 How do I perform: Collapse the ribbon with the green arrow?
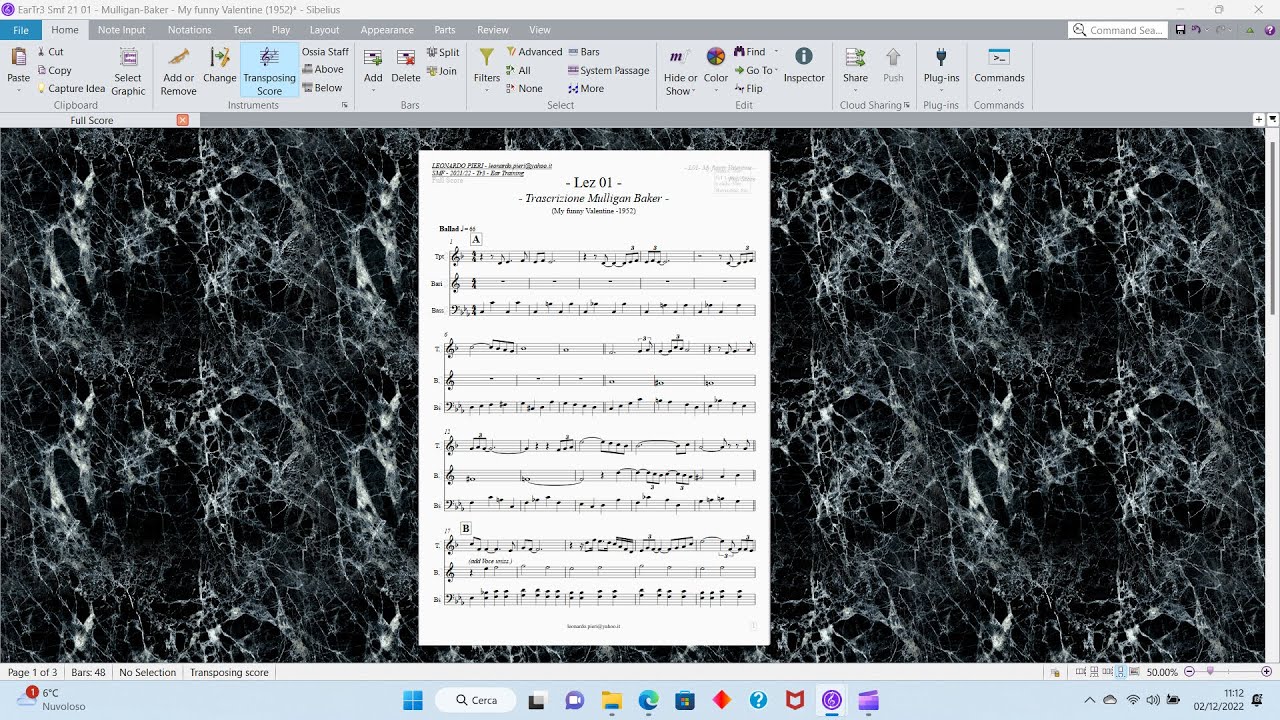(x=1250, y=30)
